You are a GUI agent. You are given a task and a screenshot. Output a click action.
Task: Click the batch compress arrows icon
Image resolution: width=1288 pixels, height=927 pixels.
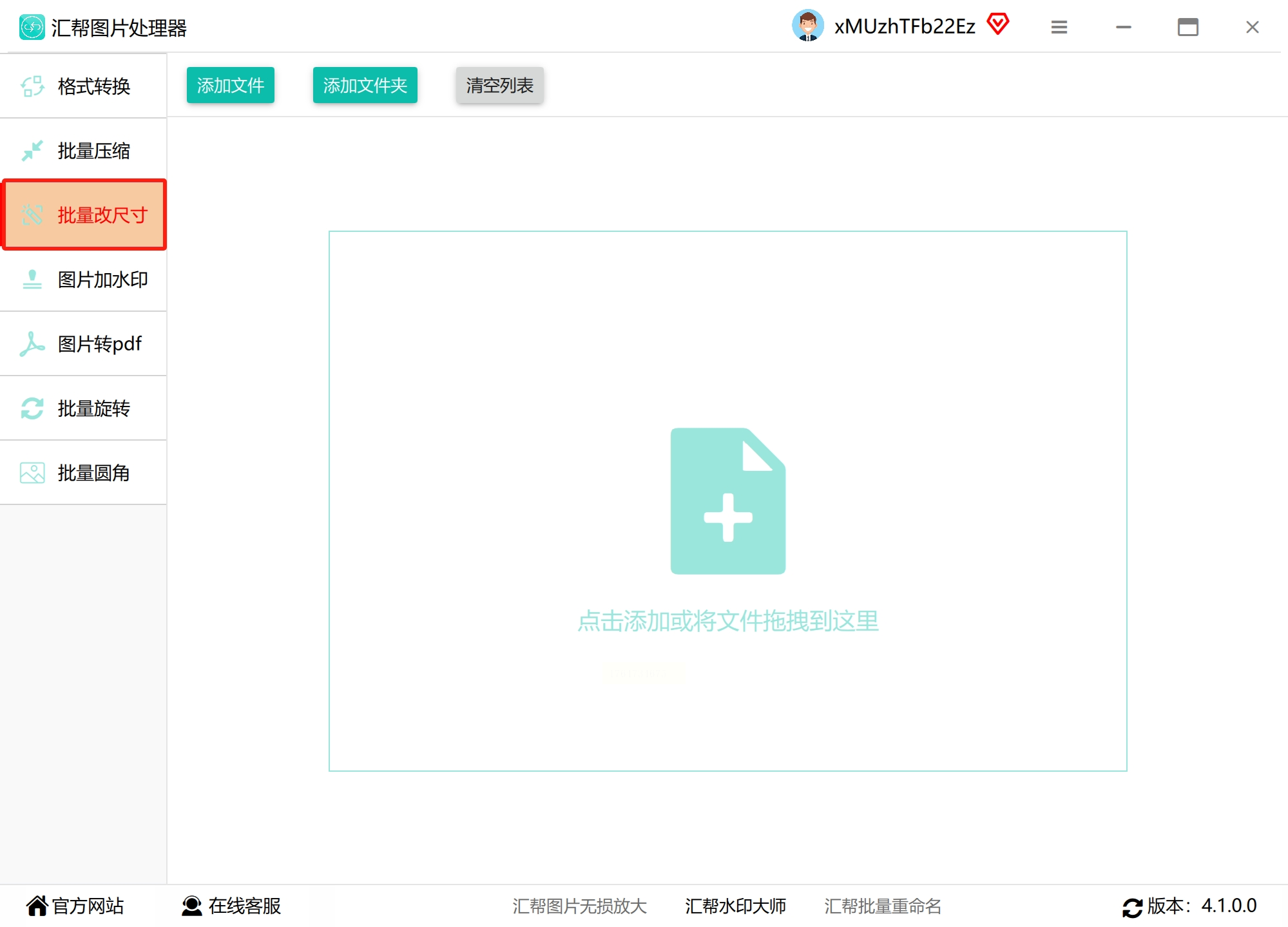(x=32, y=151)
